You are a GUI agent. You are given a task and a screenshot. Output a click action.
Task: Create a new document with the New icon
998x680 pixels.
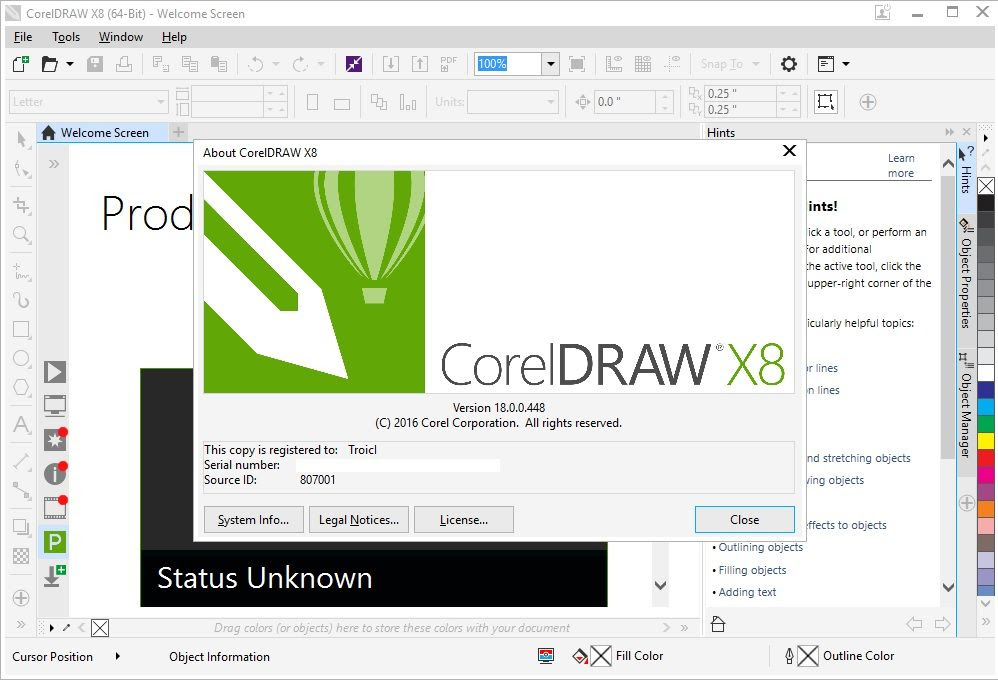coord(21,64)
